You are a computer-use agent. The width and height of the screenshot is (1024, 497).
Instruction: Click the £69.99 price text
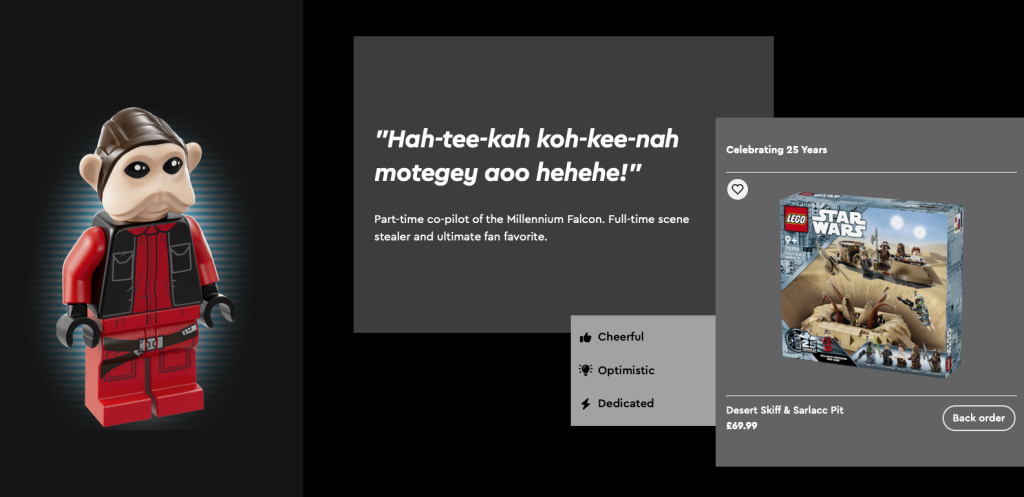pyautogui.click(x=742, y=426)
